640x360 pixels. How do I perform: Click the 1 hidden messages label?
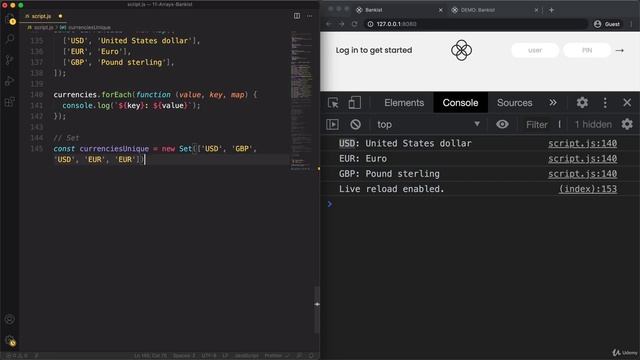point(593,124)
